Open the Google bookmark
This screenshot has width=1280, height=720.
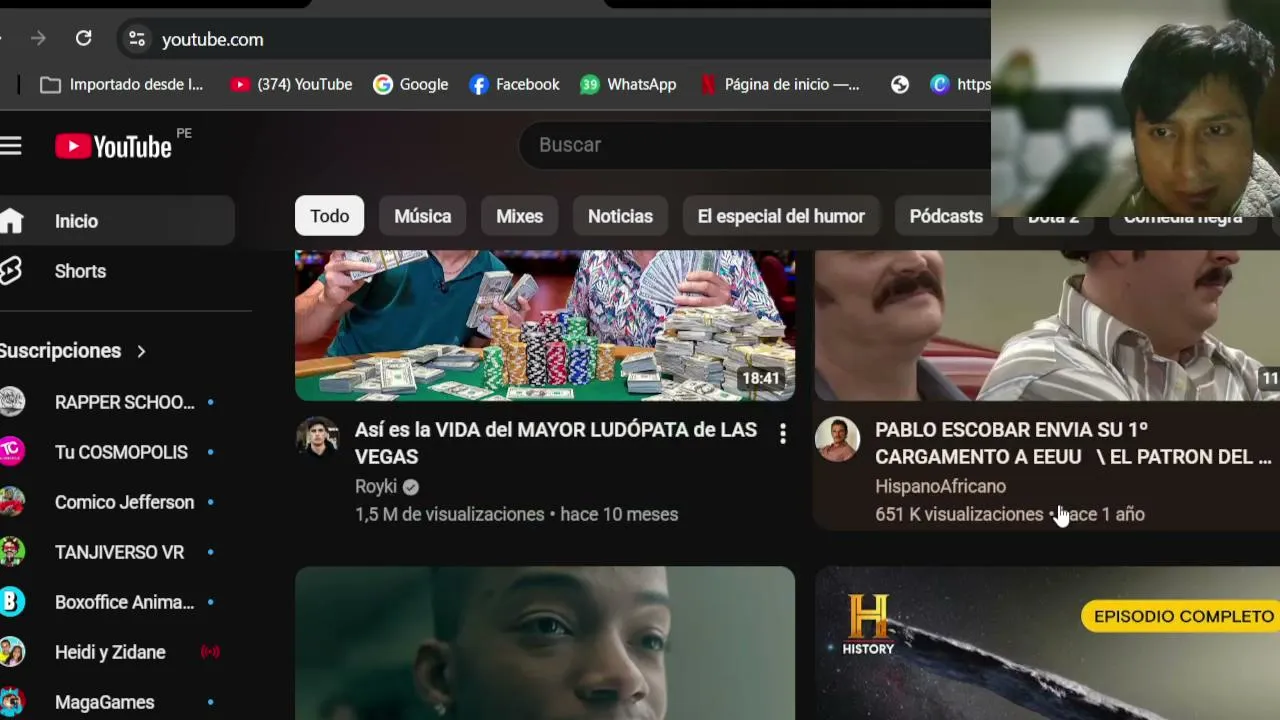click(x=411, y=85)
